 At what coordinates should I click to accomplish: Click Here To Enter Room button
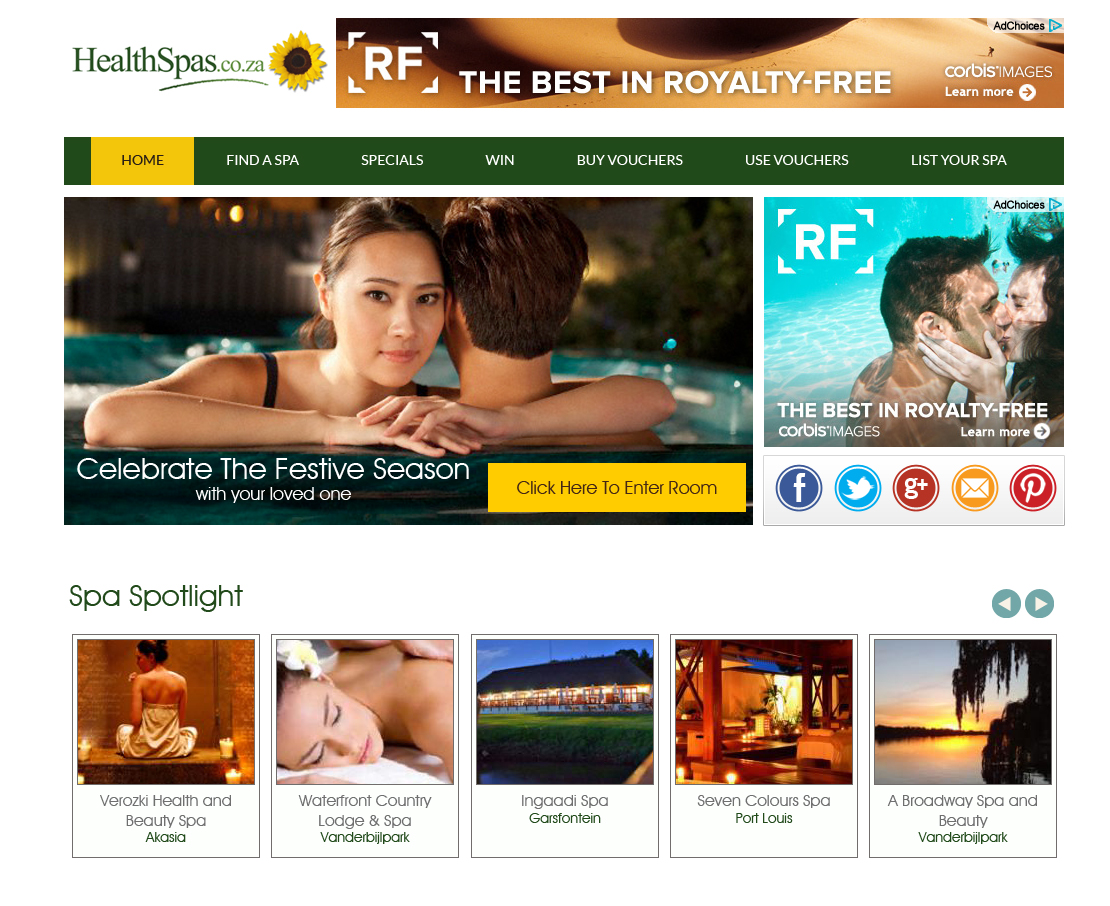pyautogui.click(x=617, y=488)
